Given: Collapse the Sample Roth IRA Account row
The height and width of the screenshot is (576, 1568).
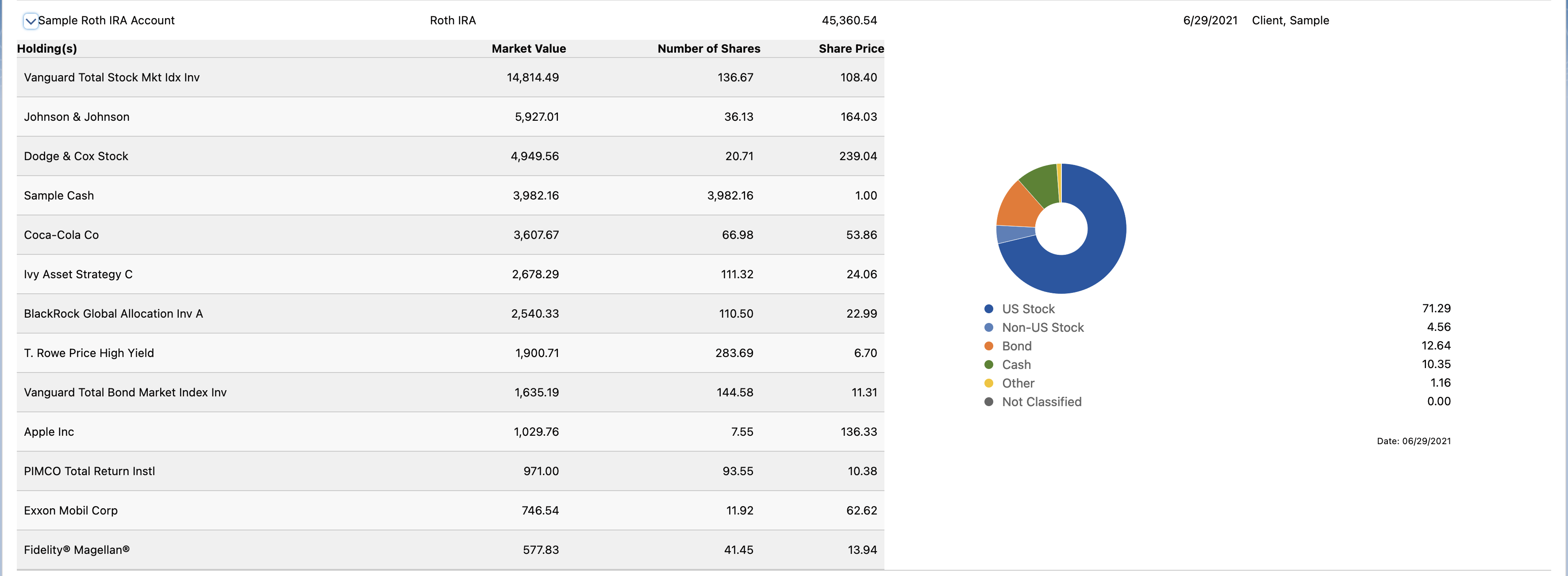Looking at the screenshot, I should 31,21.
